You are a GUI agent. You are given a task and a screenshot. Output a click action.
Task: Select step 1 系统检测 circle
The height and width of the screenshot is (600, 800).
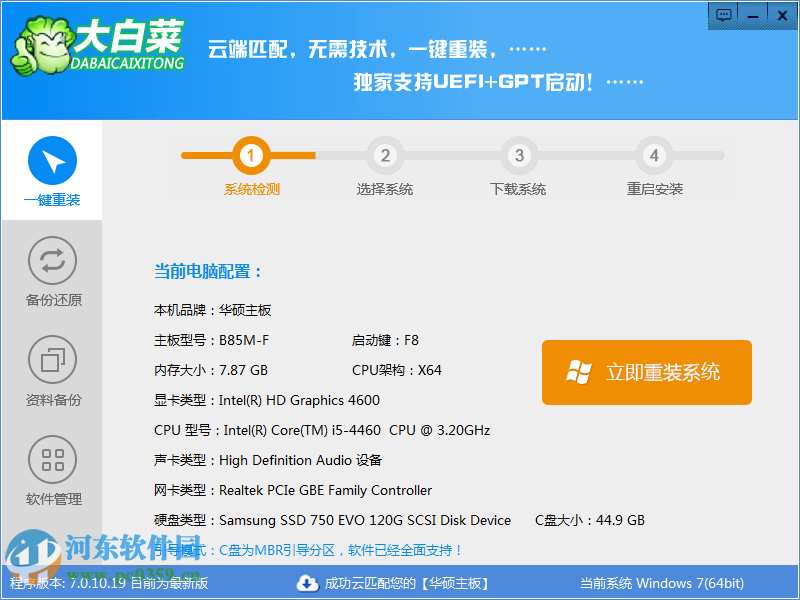click(251, 155)
